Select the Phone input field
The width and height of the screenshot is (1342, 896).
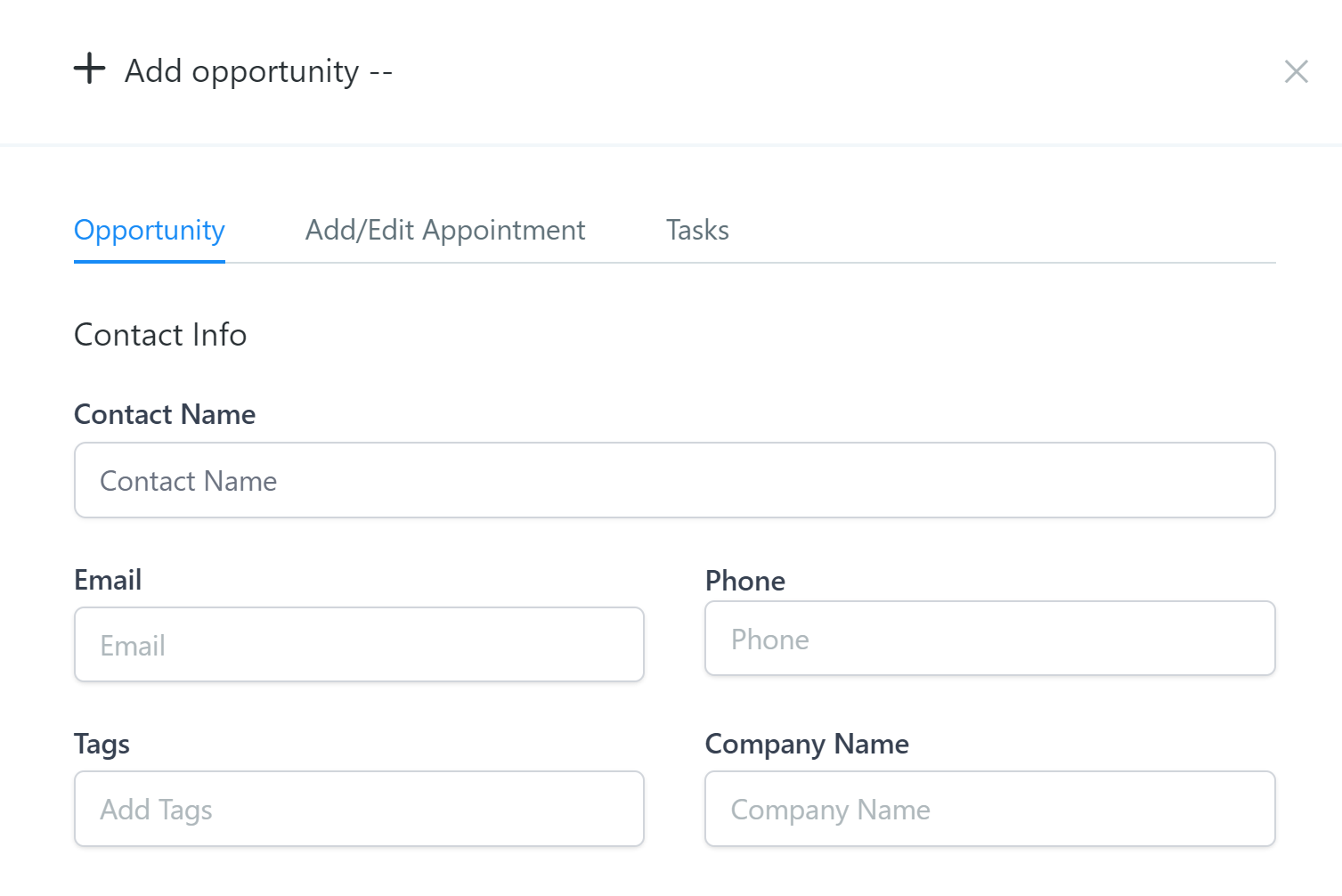click(x=989, y=639)
